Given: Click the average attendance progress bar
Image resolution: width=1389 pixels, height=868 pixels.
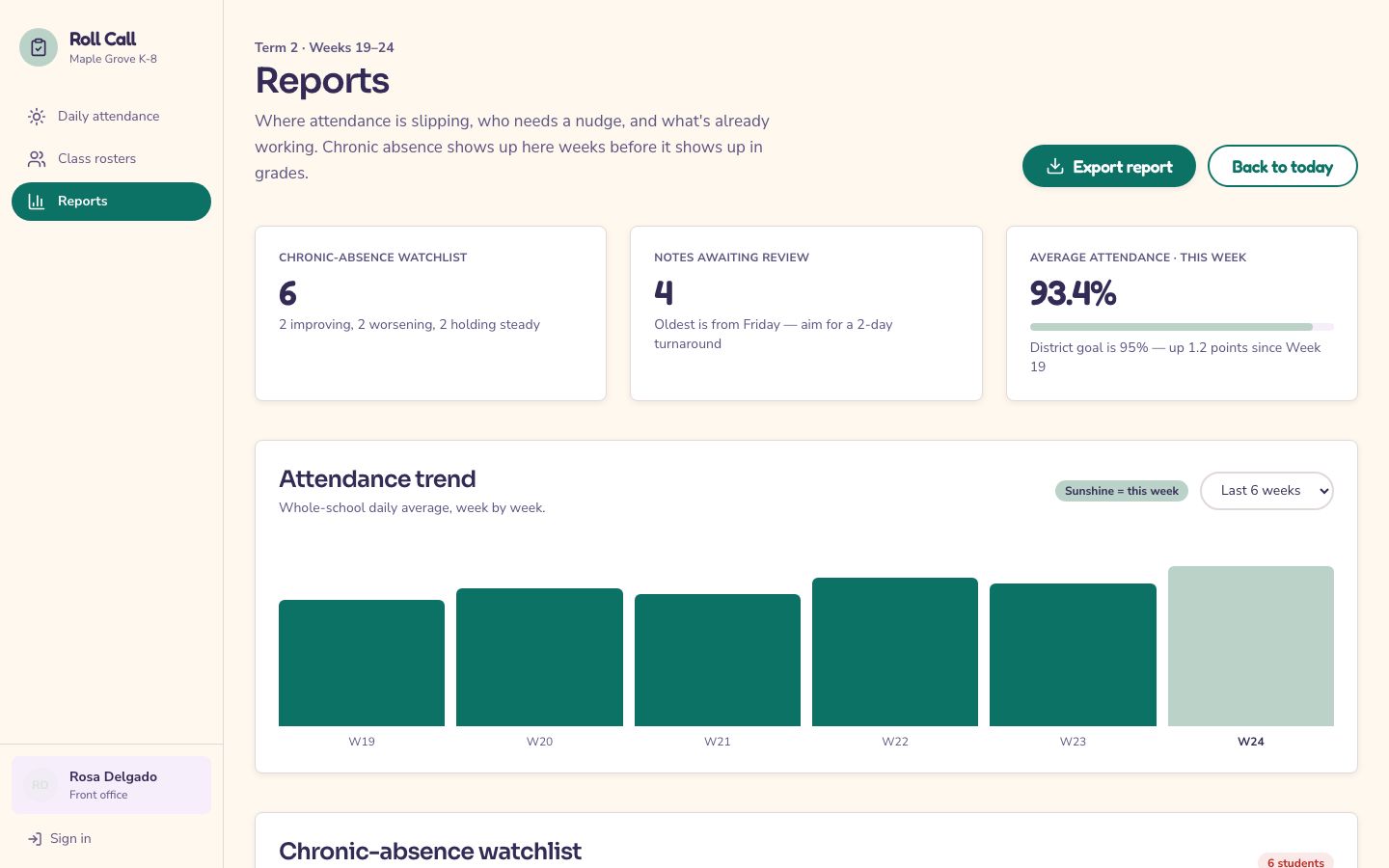Looking at the screenshot, I should coord(1182,327).
